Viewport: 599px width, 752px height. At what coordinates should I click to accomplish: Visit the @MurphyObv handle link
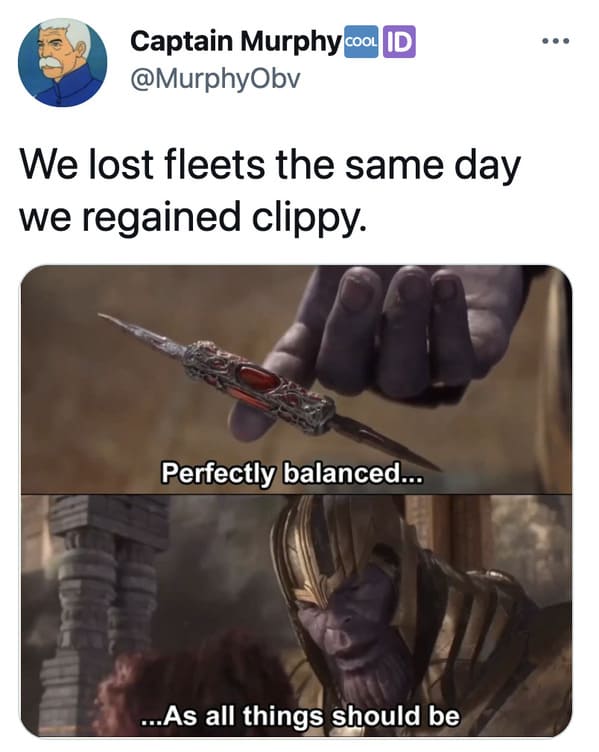coord(215,79)
